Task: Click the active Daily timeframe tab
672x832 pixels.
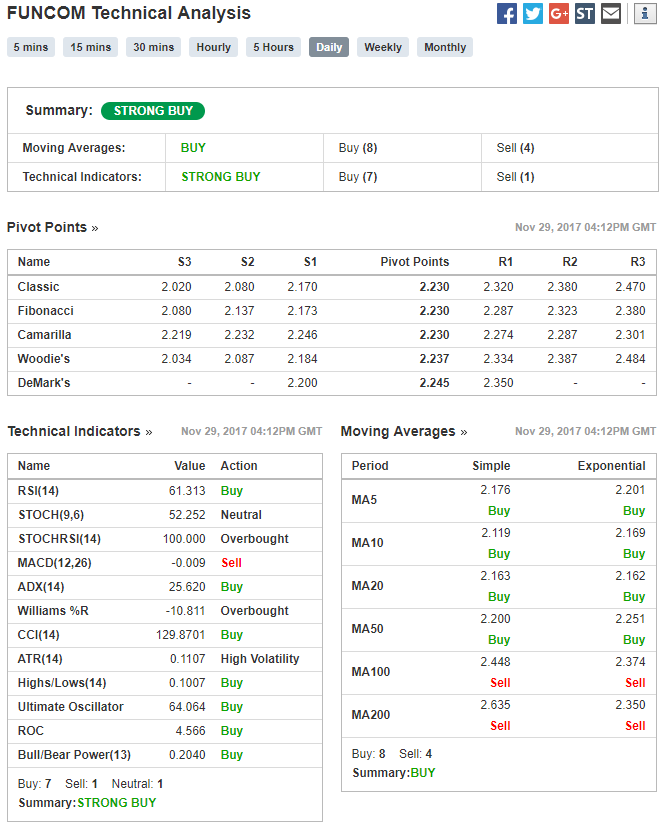Action: point(329,47)
